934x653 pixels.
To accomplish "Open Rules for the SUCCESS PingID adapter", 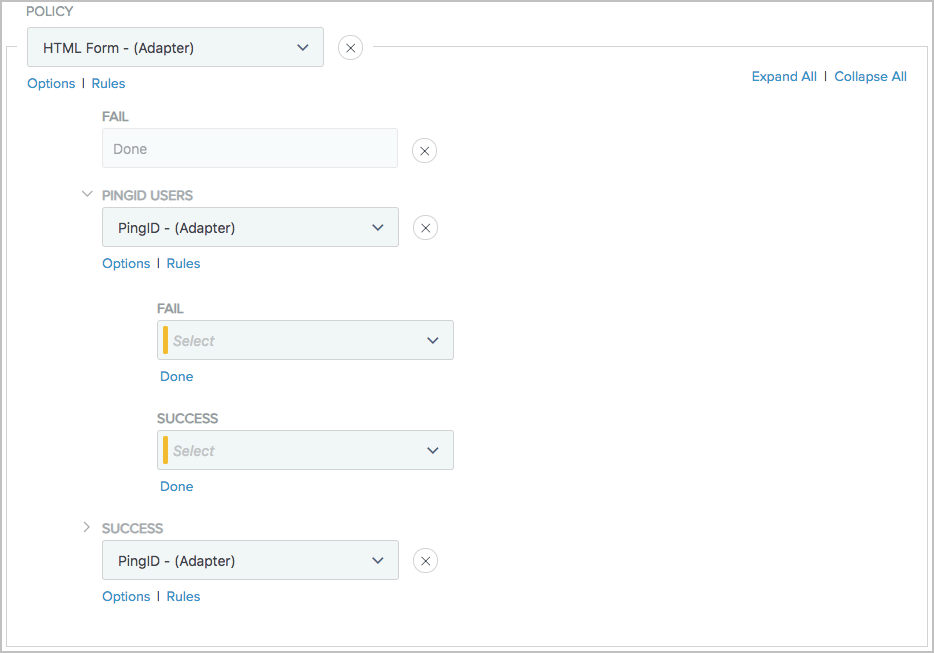I will [x=183, y=596].
